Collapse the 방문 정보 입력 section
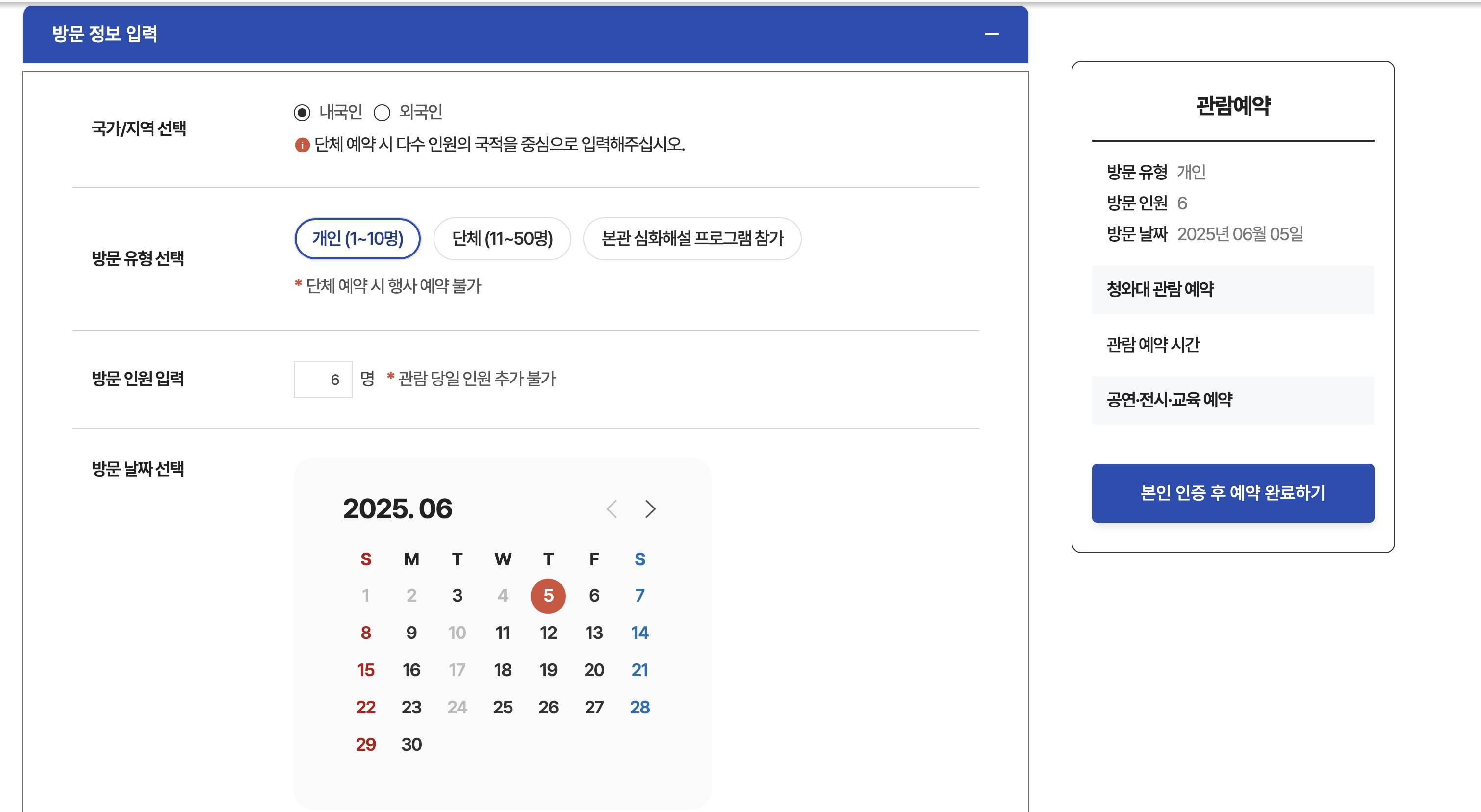This screenshot has height=812, width=1481. [x=991, y=34]
